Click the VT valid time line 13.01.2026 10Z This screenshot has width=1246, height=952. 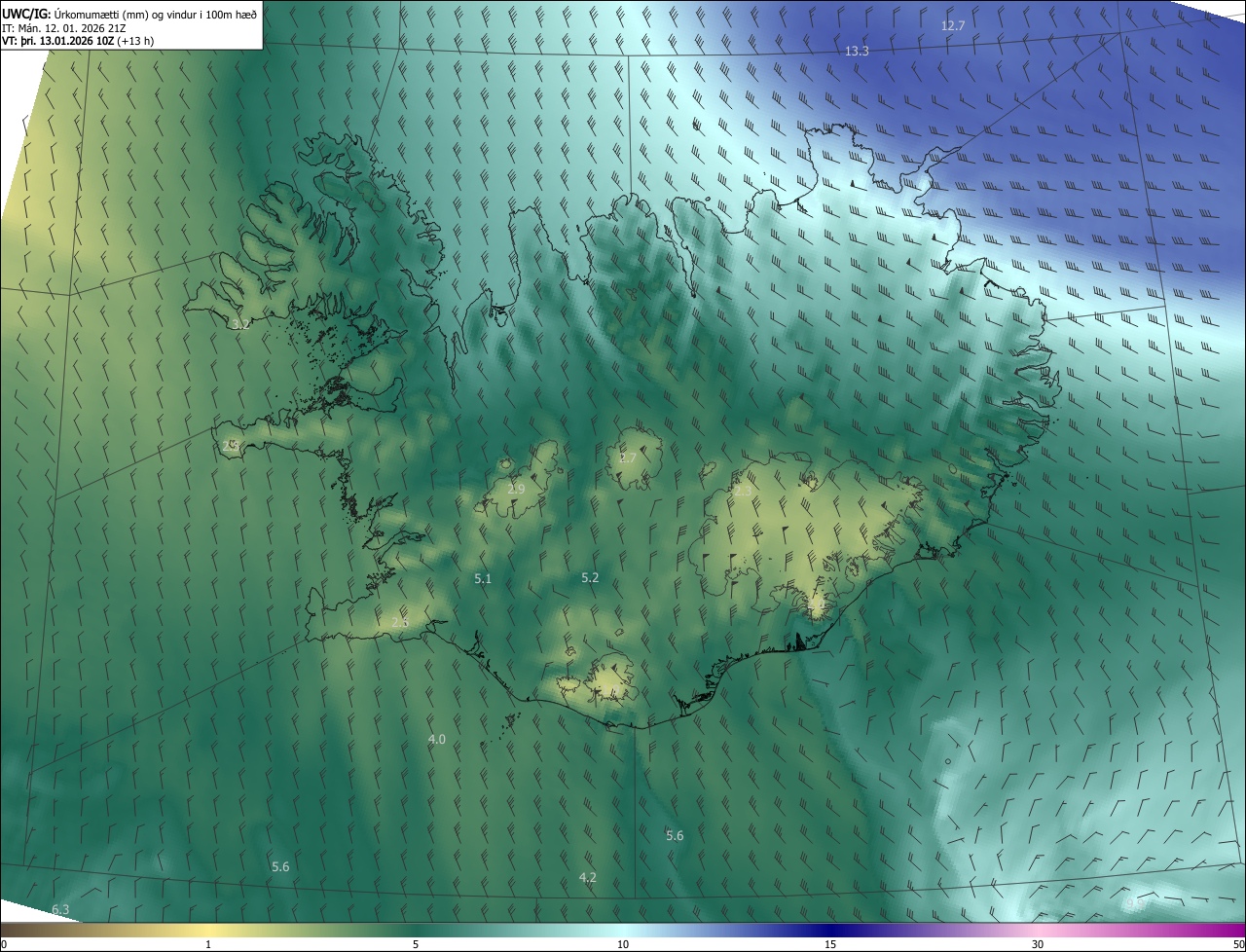click(x=78, y=41)
